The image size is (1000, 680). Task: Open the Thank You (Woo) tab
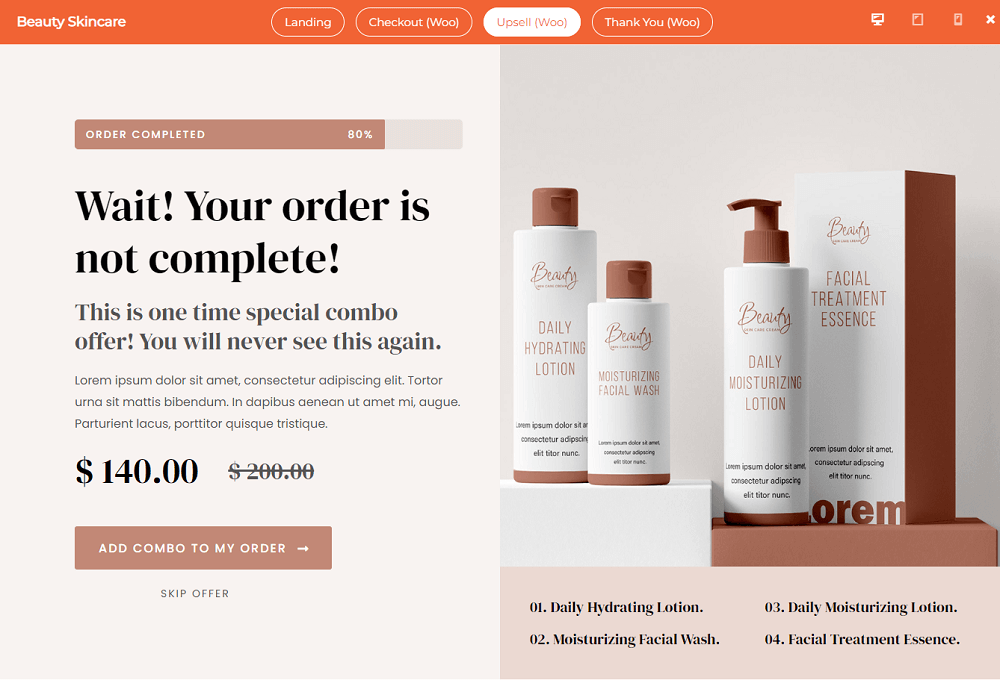point(652,22)
